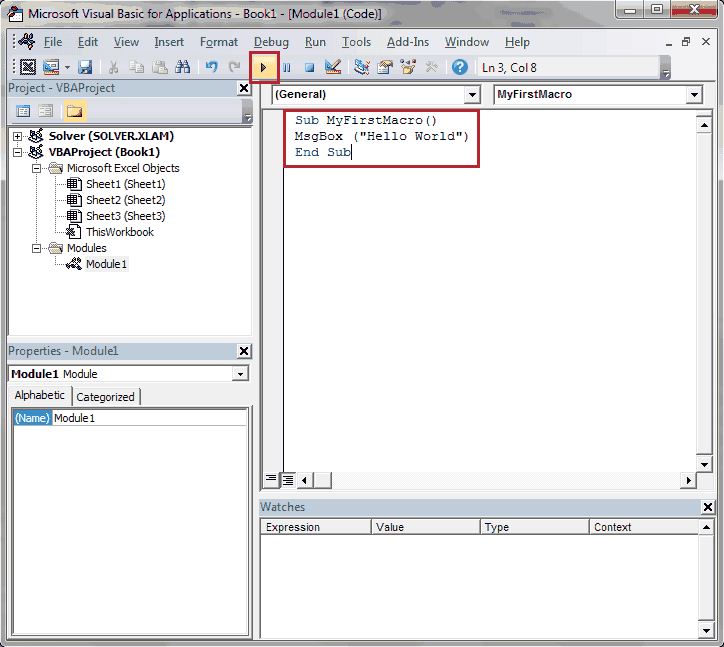
Task: Open the Insert menu
Action: point(169,42)
